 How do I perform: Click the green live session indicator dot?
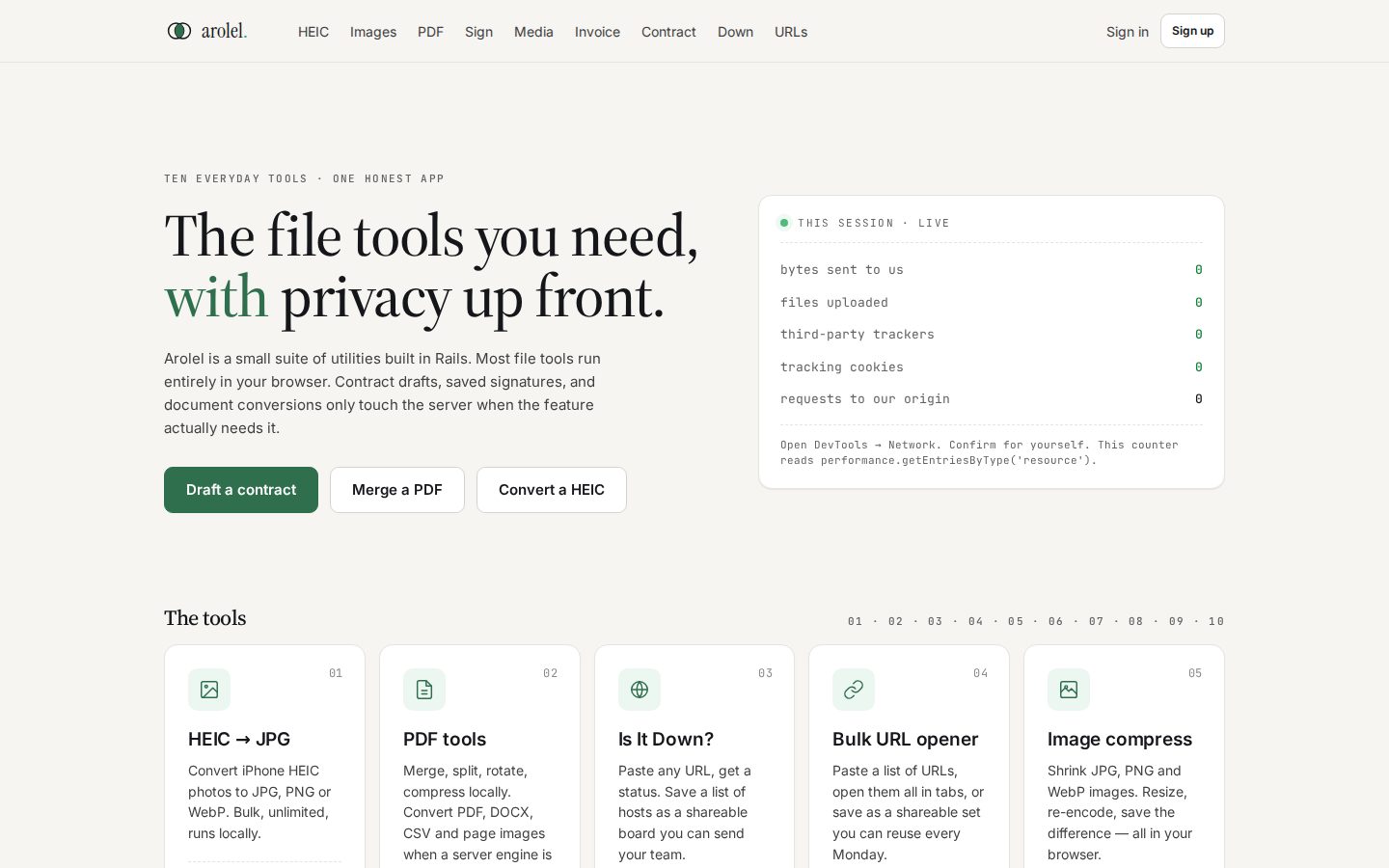tap(784, 223)
